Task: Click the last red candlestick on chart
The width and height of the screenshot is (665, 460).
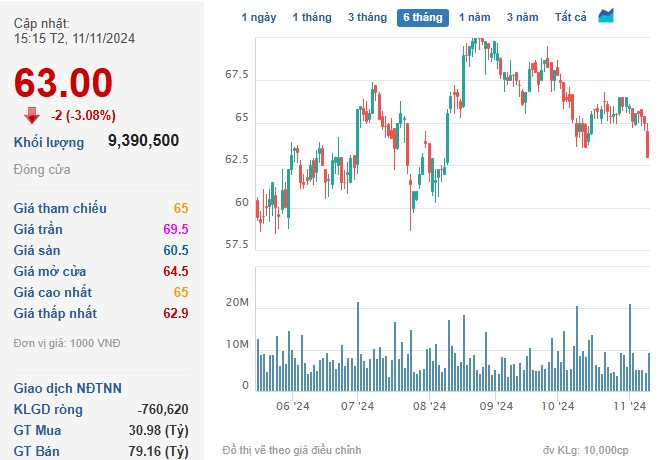Action: [648, 148]
